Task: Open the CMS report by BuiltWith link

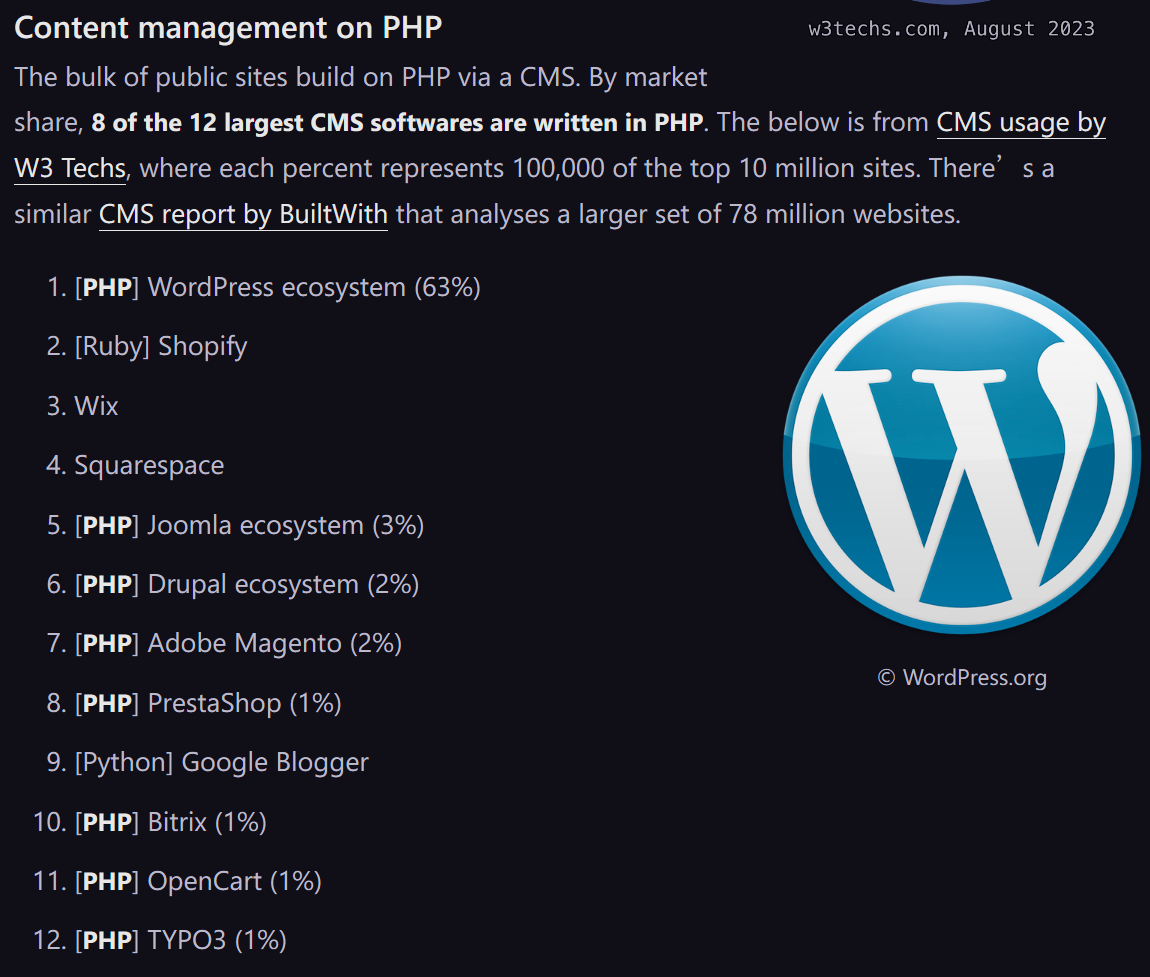Action: (x=243, y=214)
